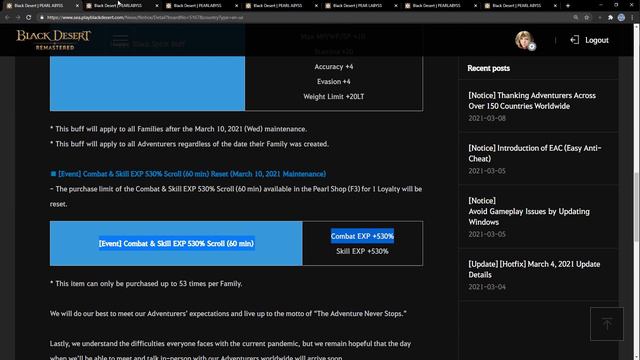This screenshot has height=360, width=640.
Task: Open Hotfix March 4, 2021 Update Details post
Action: pyautogui.click(x=534, y=269)
